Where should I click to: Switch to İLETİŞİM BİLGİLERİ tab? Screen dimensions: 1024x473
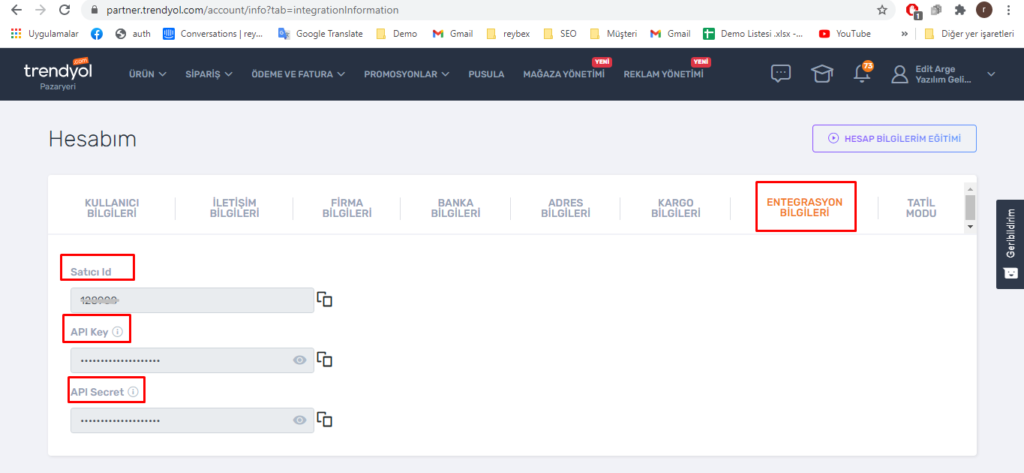234,208
